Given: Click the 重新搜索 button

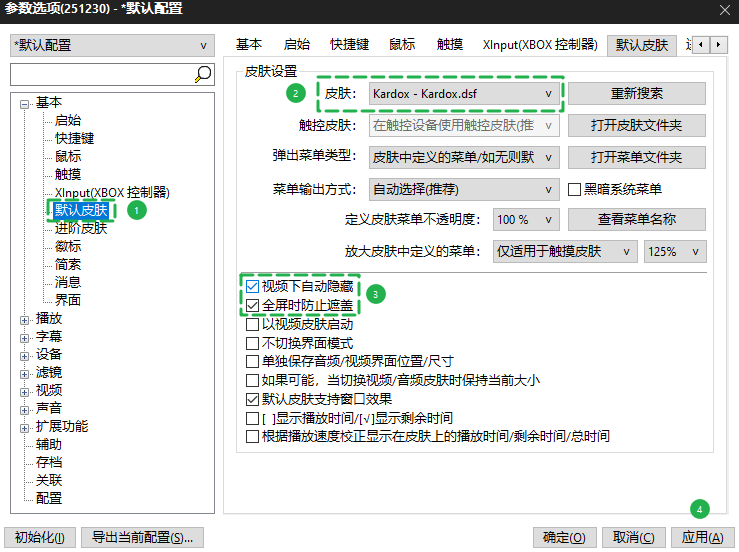Looking at the screenshot, I should (x=636, y=94).
